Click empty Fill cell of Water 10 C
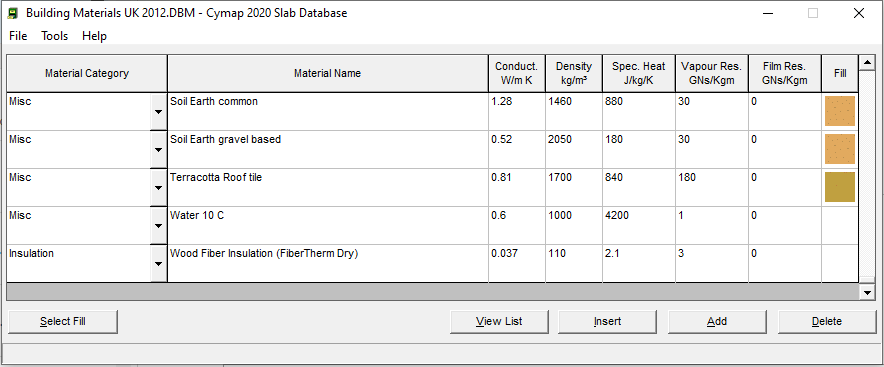 tap(840, 225)
